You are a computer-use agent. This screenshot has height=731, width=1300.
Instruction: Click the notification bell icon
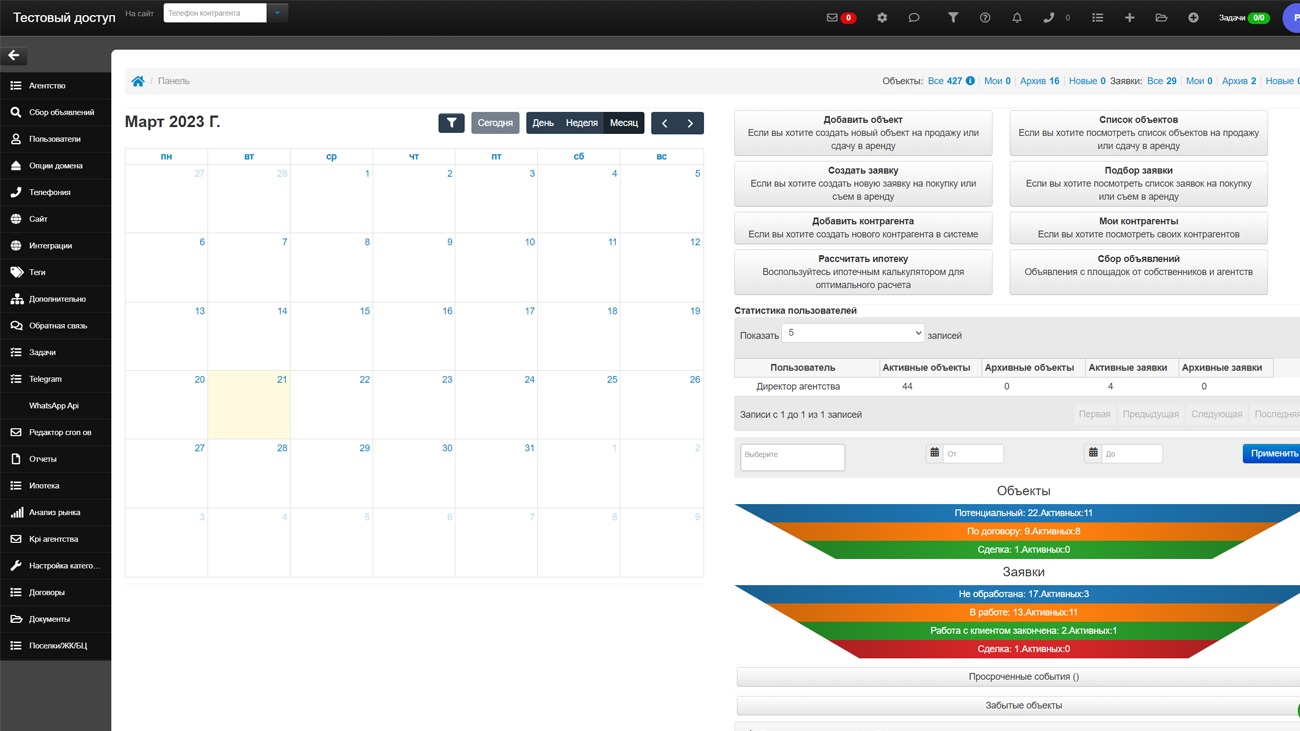pyautogui.click(x=1017, y=18)
